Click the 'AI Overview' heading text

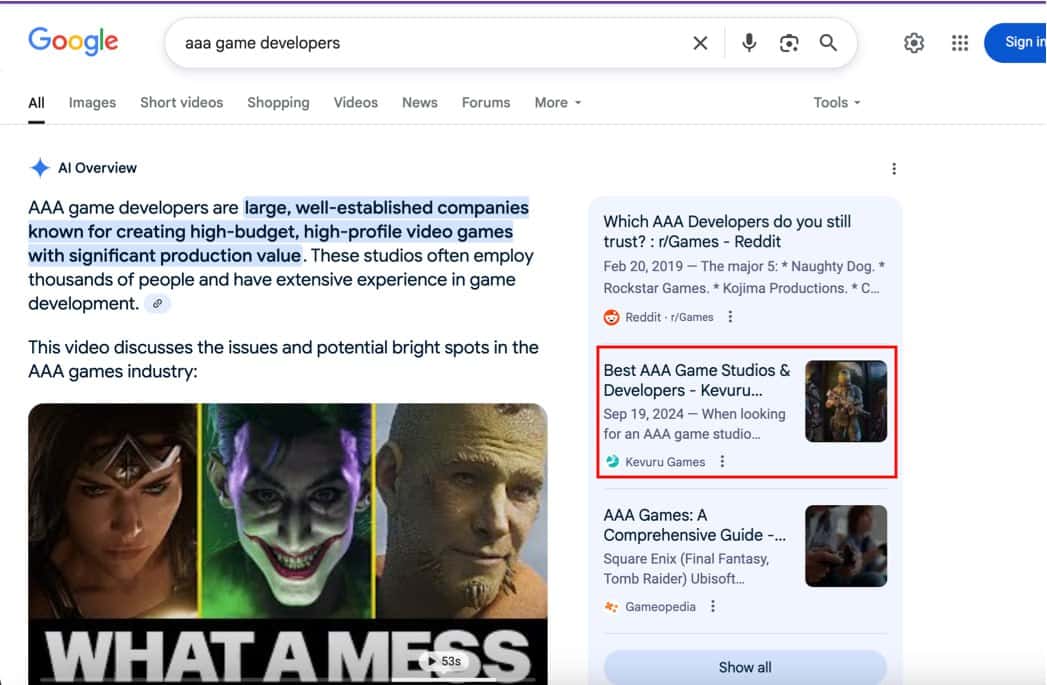tap(97, 168)
